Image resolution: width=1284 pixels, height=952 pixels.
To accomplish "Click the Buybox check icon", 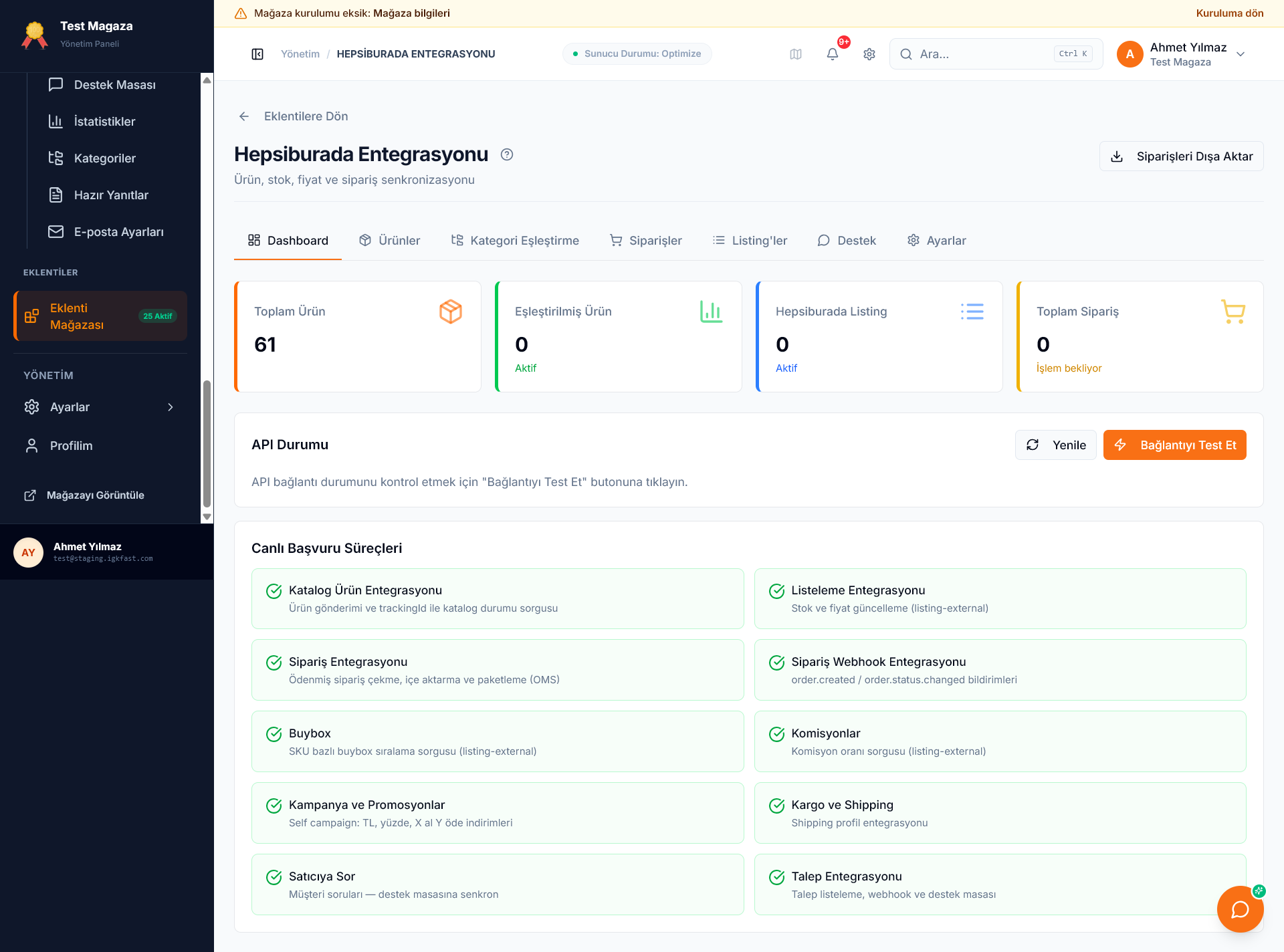I will (x=274, y=734).
